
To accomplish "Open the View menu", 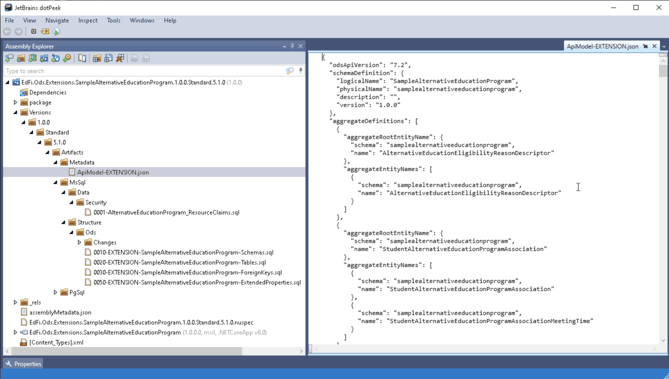I will coord(29,20).
